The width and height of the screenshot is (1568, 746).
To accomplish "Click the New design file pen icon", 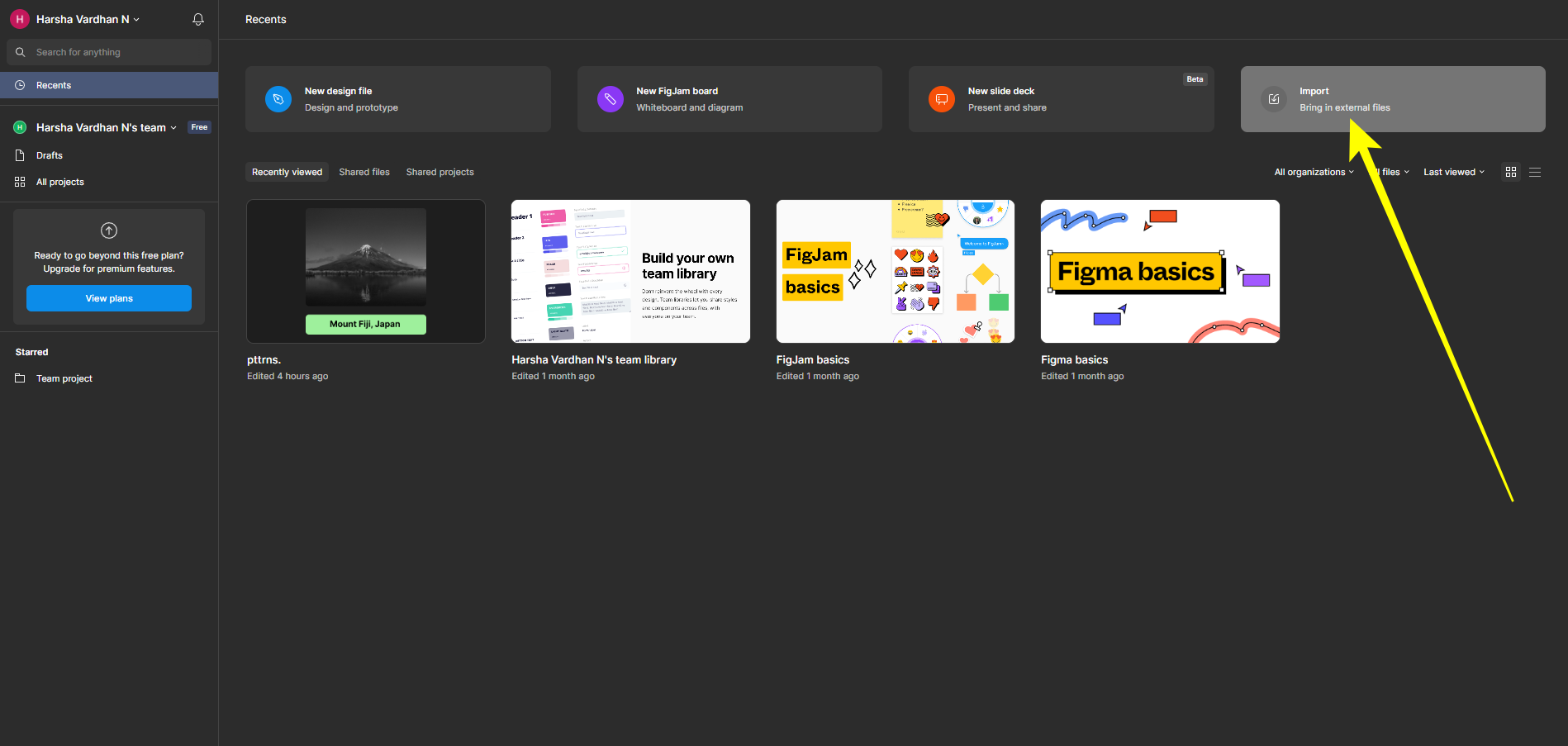I will click(278, 99).
